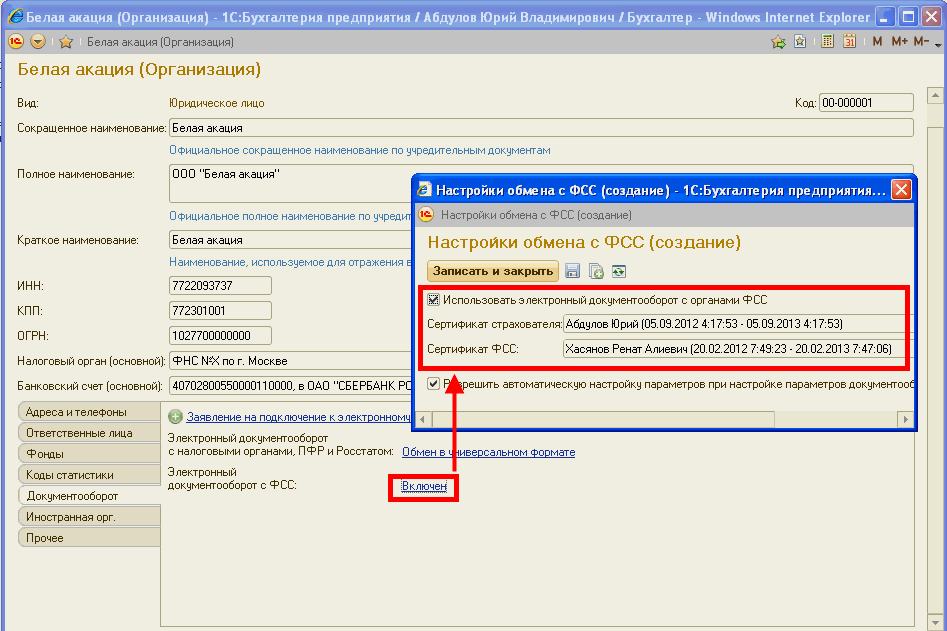Open the Ответственные лица tab

point(89,433)
